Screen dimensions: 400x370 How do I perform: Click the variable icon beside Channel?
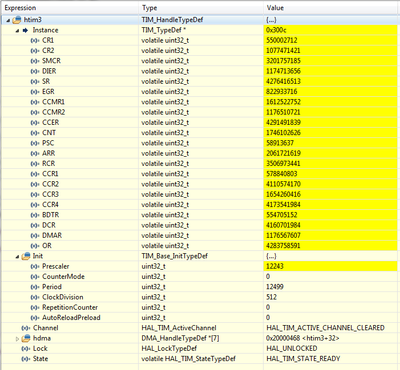pos(26,328)
